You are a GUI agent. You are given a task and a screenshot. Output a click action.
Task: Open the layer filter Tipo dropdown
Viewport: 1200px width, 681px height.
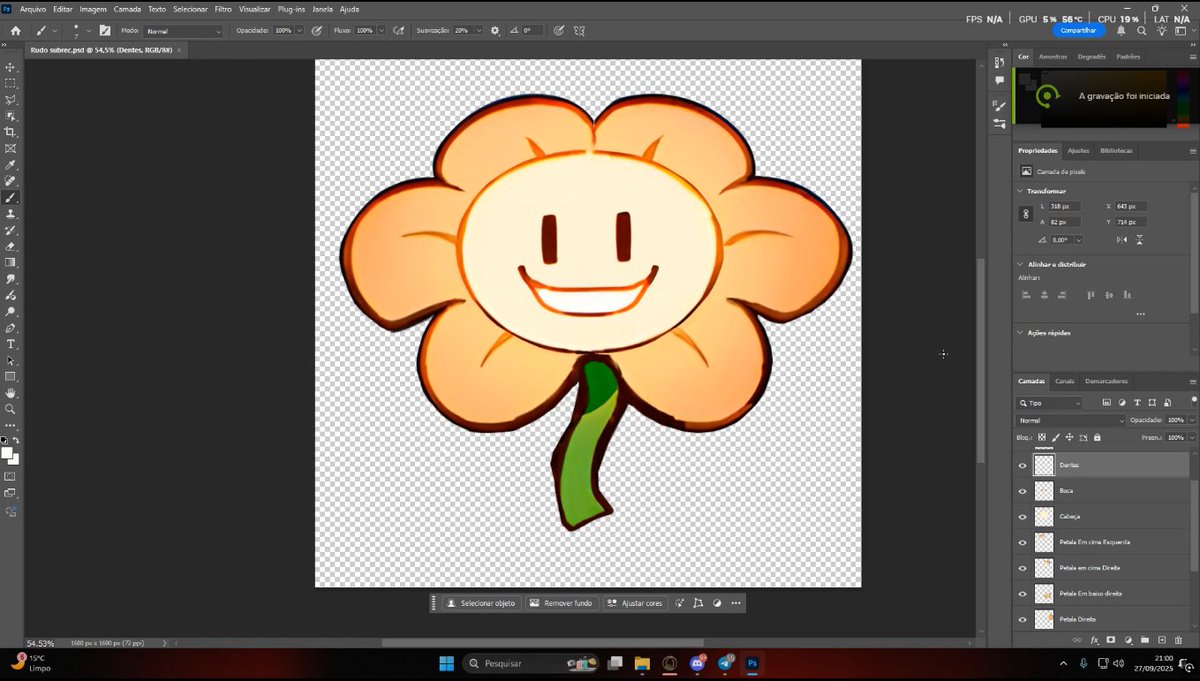(x=1050, y=403)
